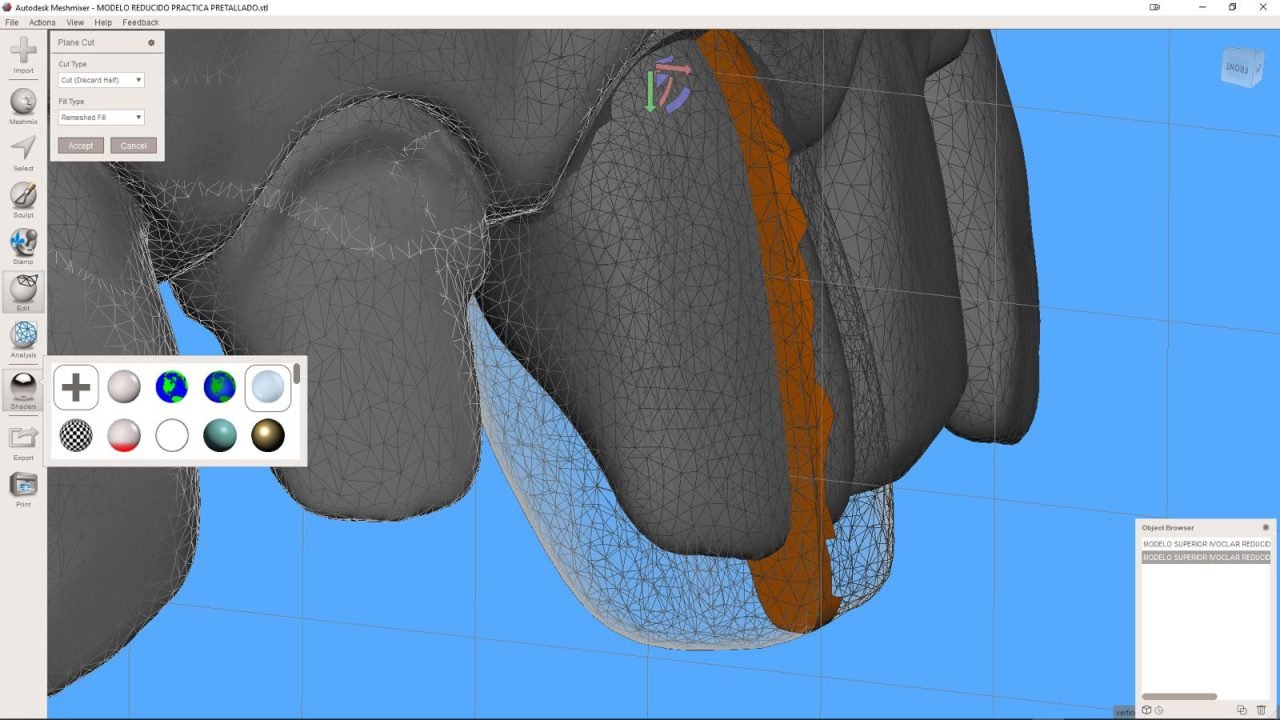Image resolution: width=1280 pixels, height=720 pixels.
Task: Apply the teal shader
Action: click(220, 435)
